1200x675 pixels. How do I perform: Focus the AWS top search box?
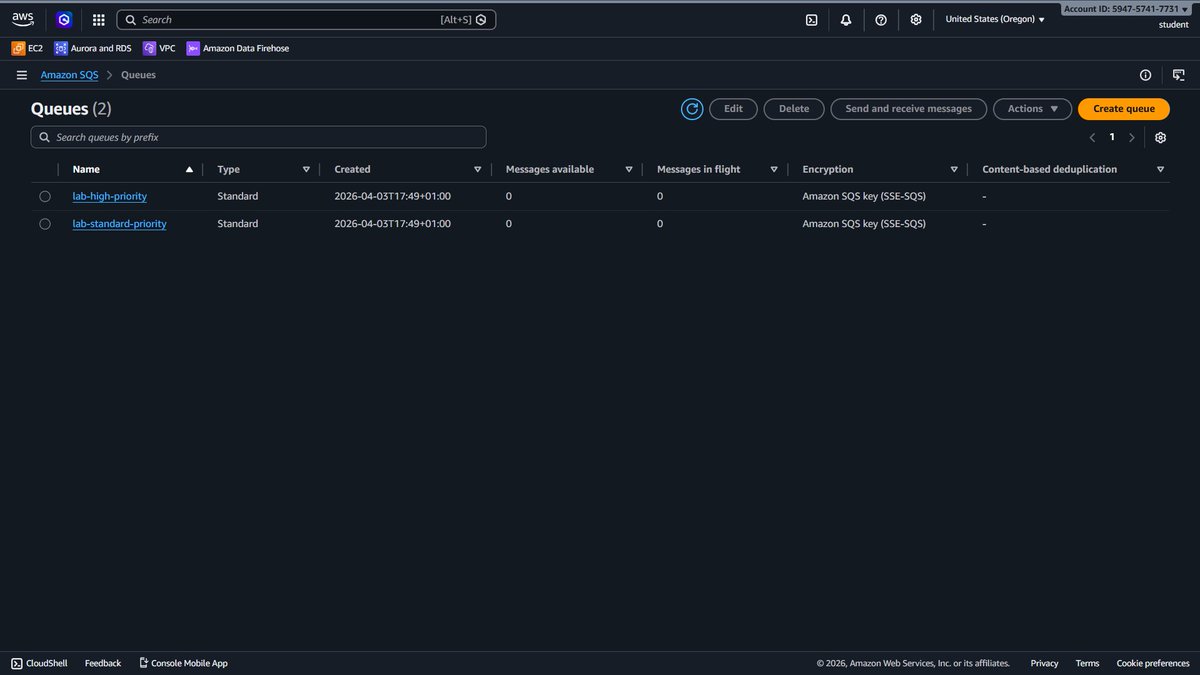click(306, 19)
